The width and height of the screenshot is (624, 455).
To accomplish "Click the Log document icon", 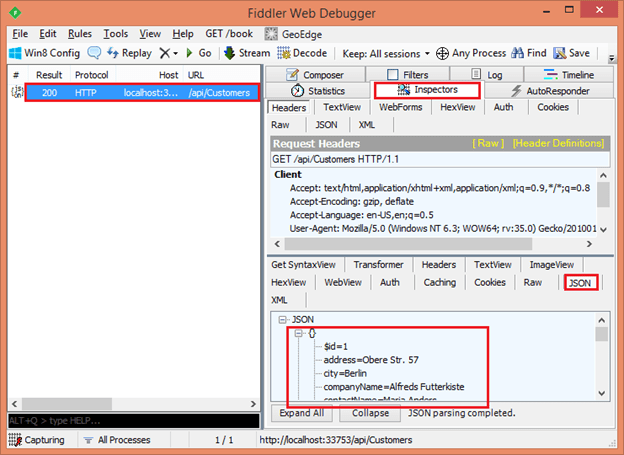I will point(476,74).
